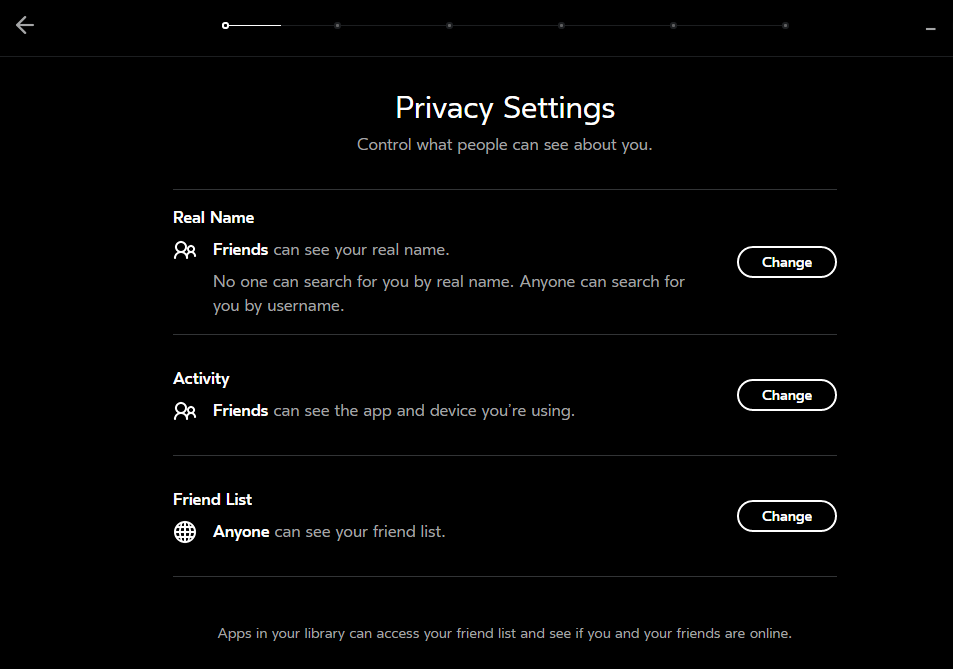
Task: Jump to the third progress step dot
Action: 449,26
